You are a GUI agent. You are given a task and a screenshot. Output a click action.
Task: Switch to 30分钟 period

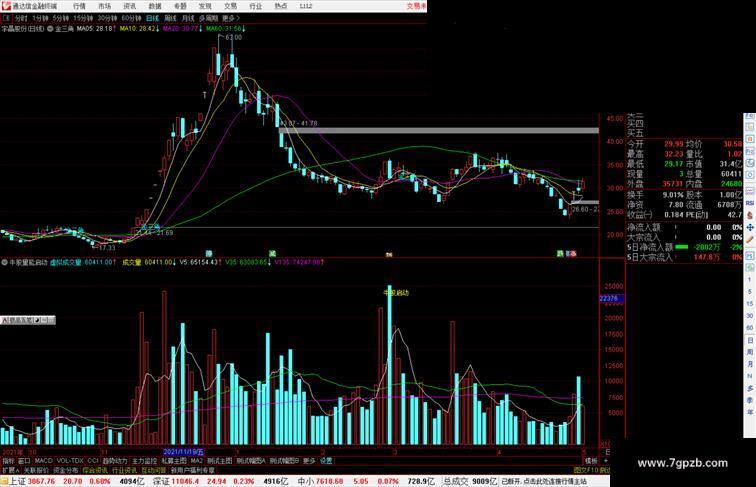(107, 18)
